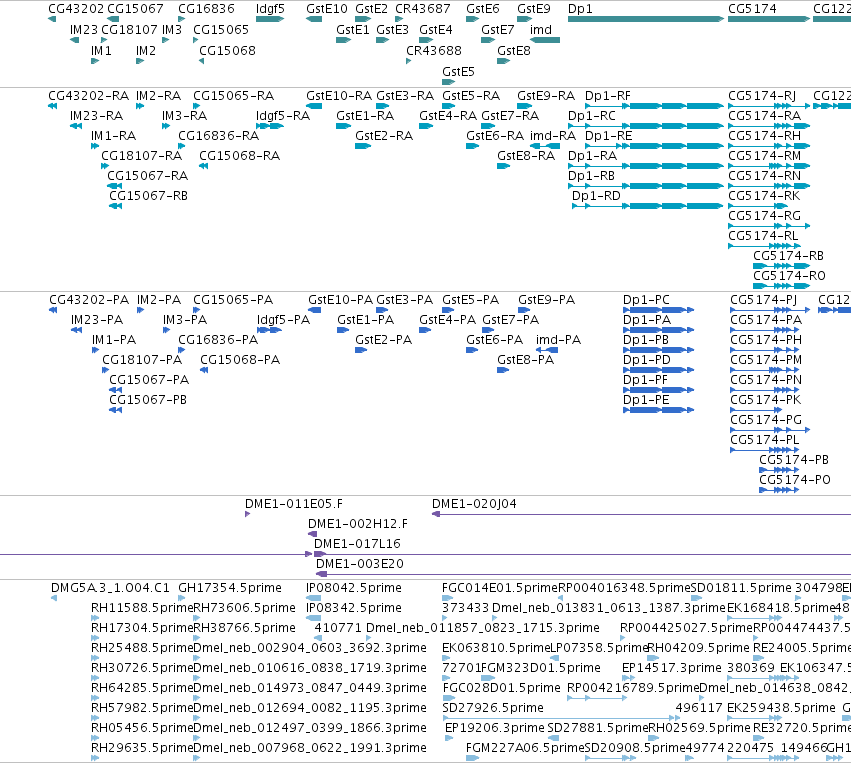Select EST RH05456.5prime

(142, 728)
